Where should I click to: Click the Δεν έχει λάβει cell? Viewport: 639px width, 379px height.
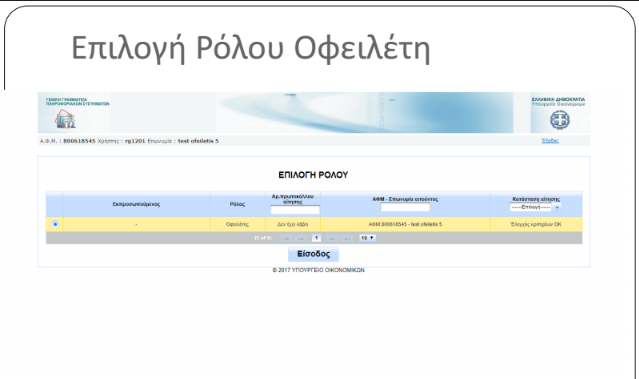coord(293,225)
